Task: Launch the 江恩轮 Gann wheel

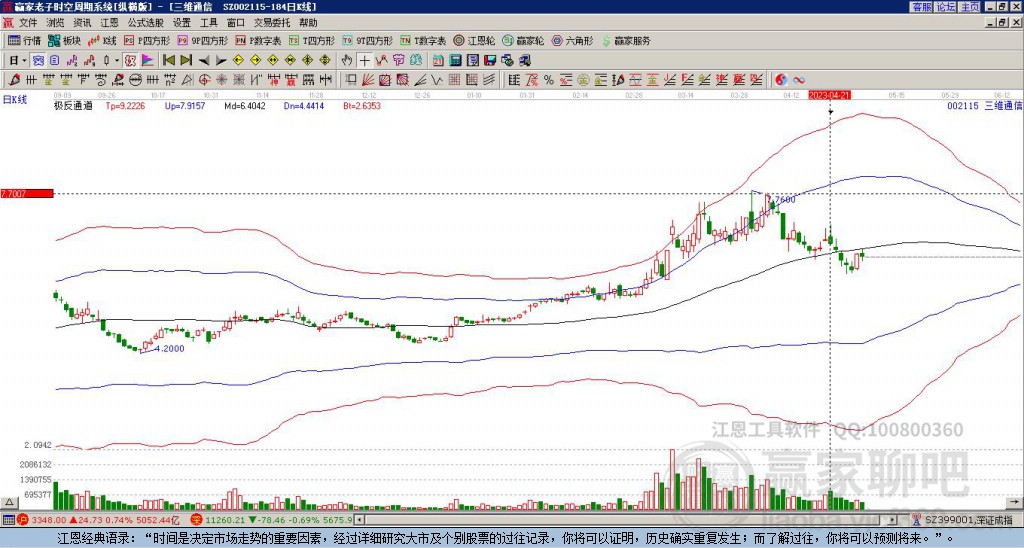Action: [x=474, y=40]
